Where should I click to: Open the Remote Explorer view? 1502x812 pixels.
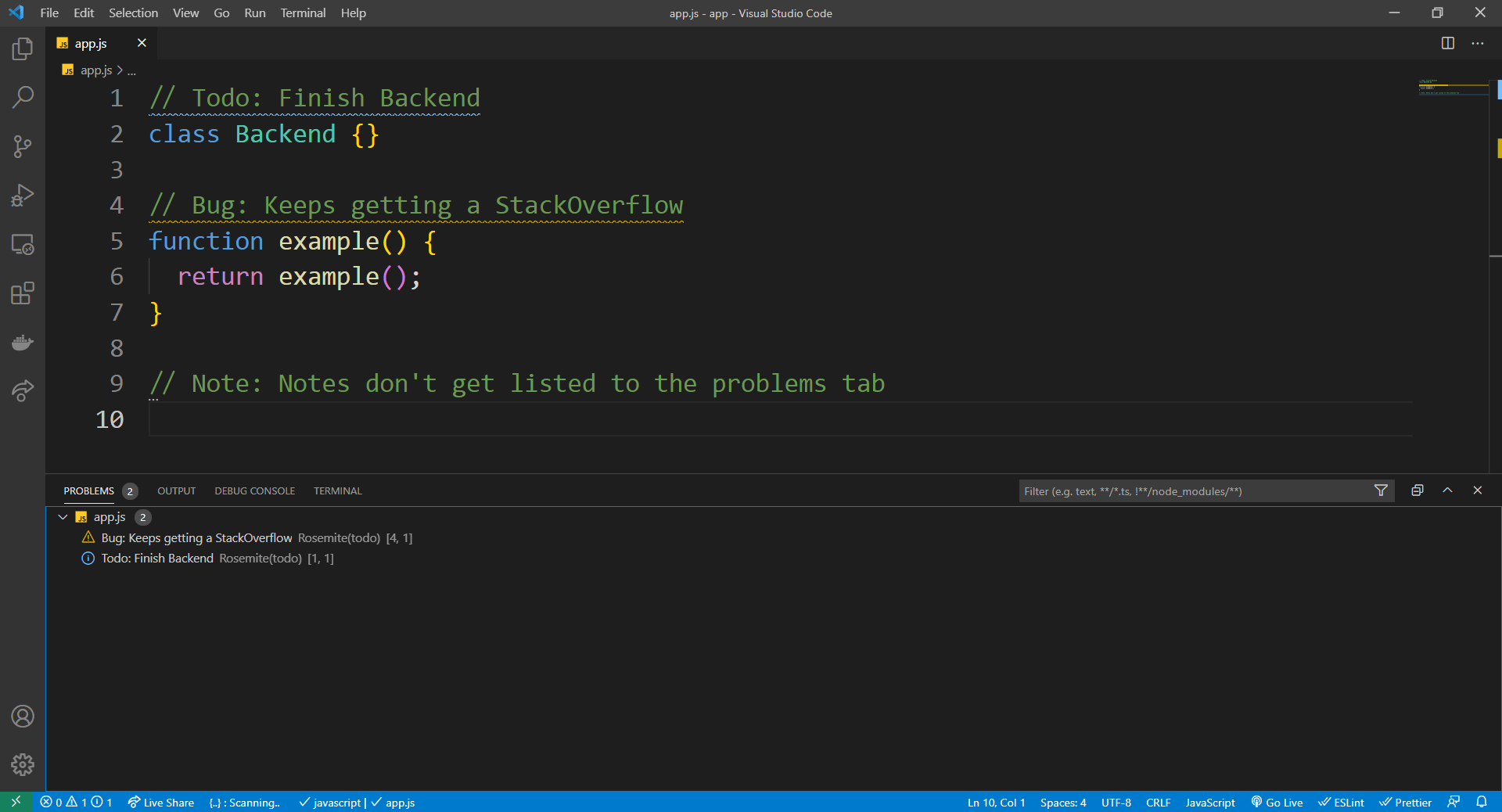click(23, 244)
